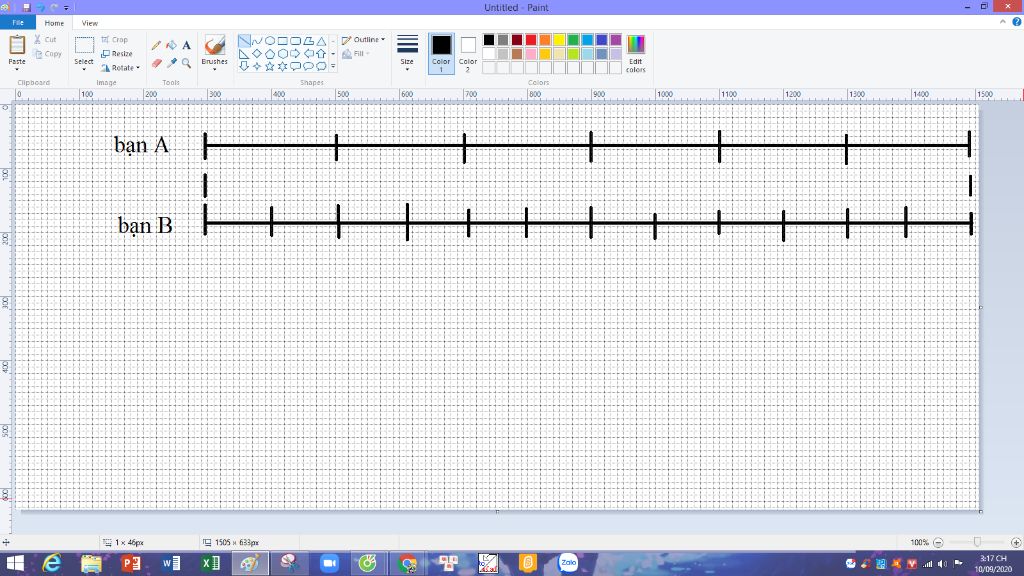Select the Magnifier tool
Image resolution: width=1024 pixels, height=576 pixels.
click(186, 63)
